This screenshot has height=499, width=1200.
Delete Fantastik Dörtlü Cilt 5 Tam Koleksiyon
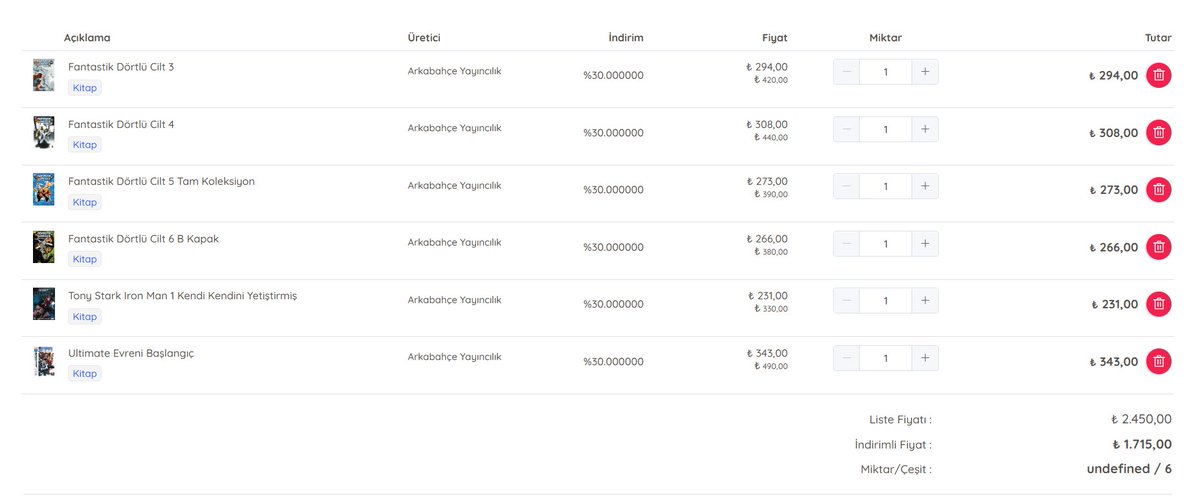point(1158,189)
